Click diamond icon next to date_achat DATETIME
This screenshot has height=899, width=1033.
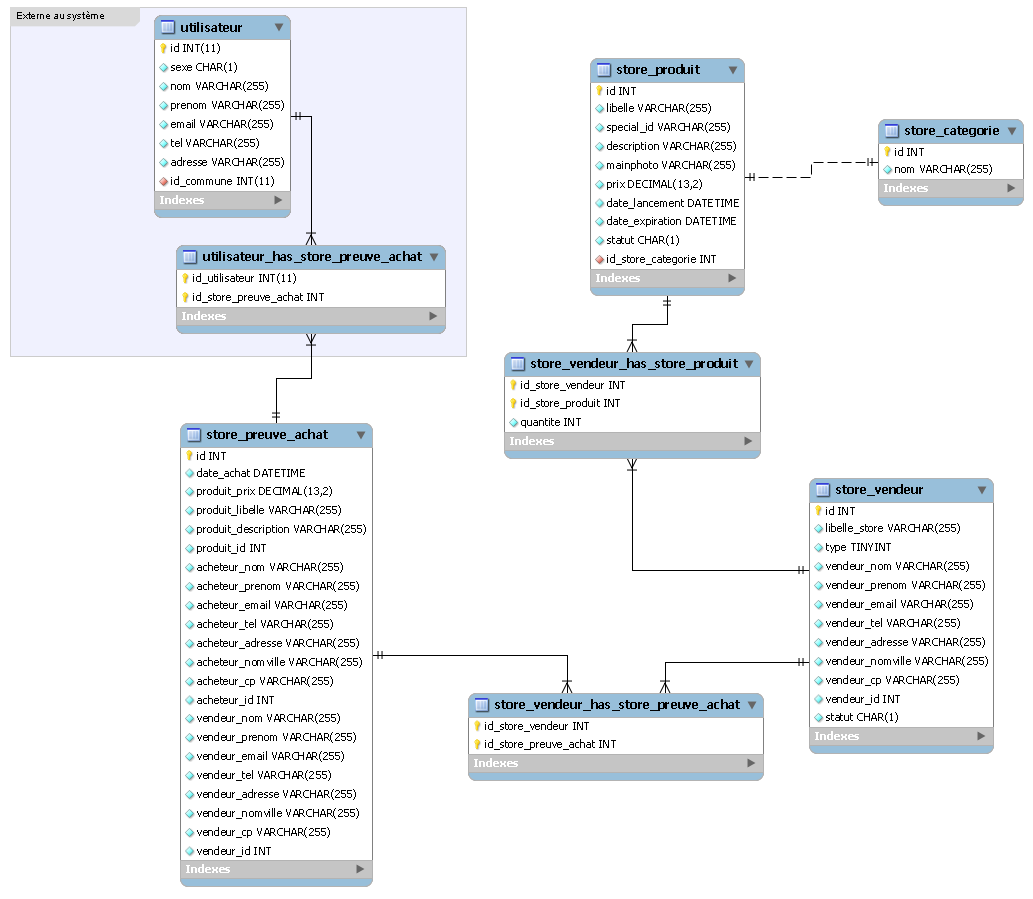click(x=190, y=473)
